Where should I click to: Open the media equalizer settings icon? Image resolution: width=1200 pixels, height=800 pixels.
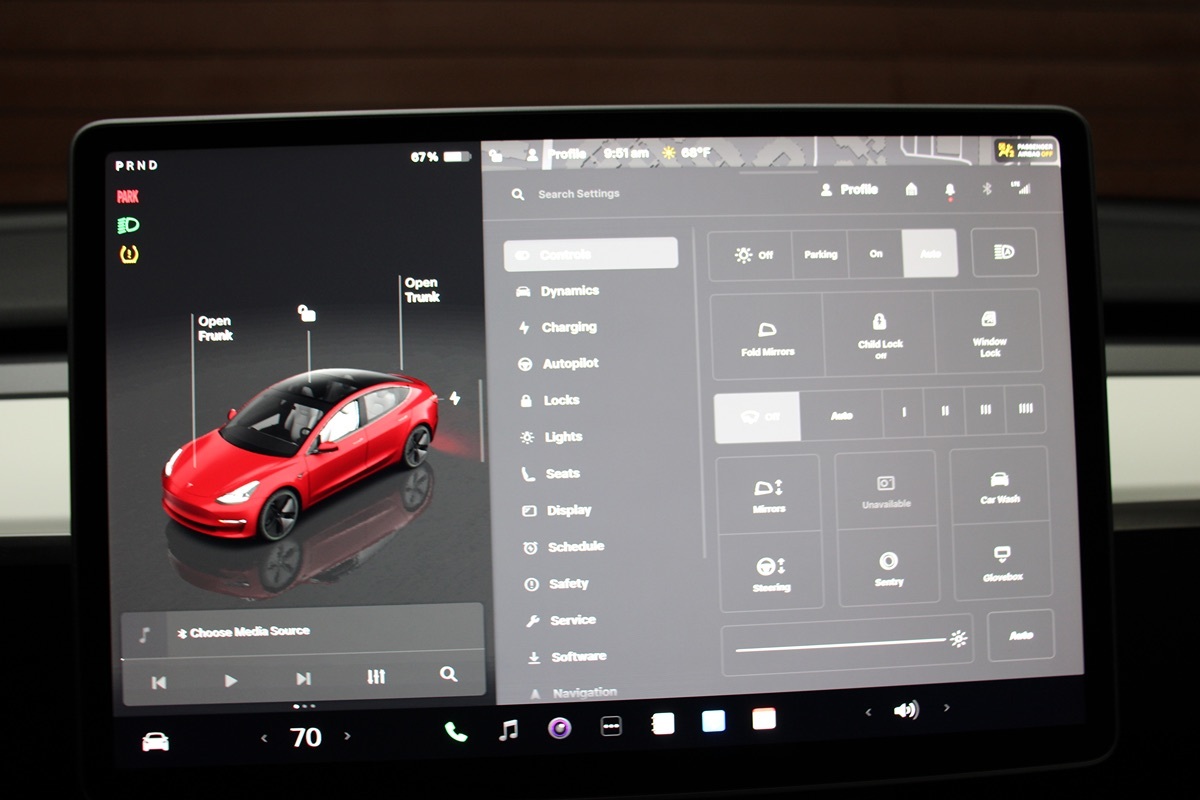(376, 678)
